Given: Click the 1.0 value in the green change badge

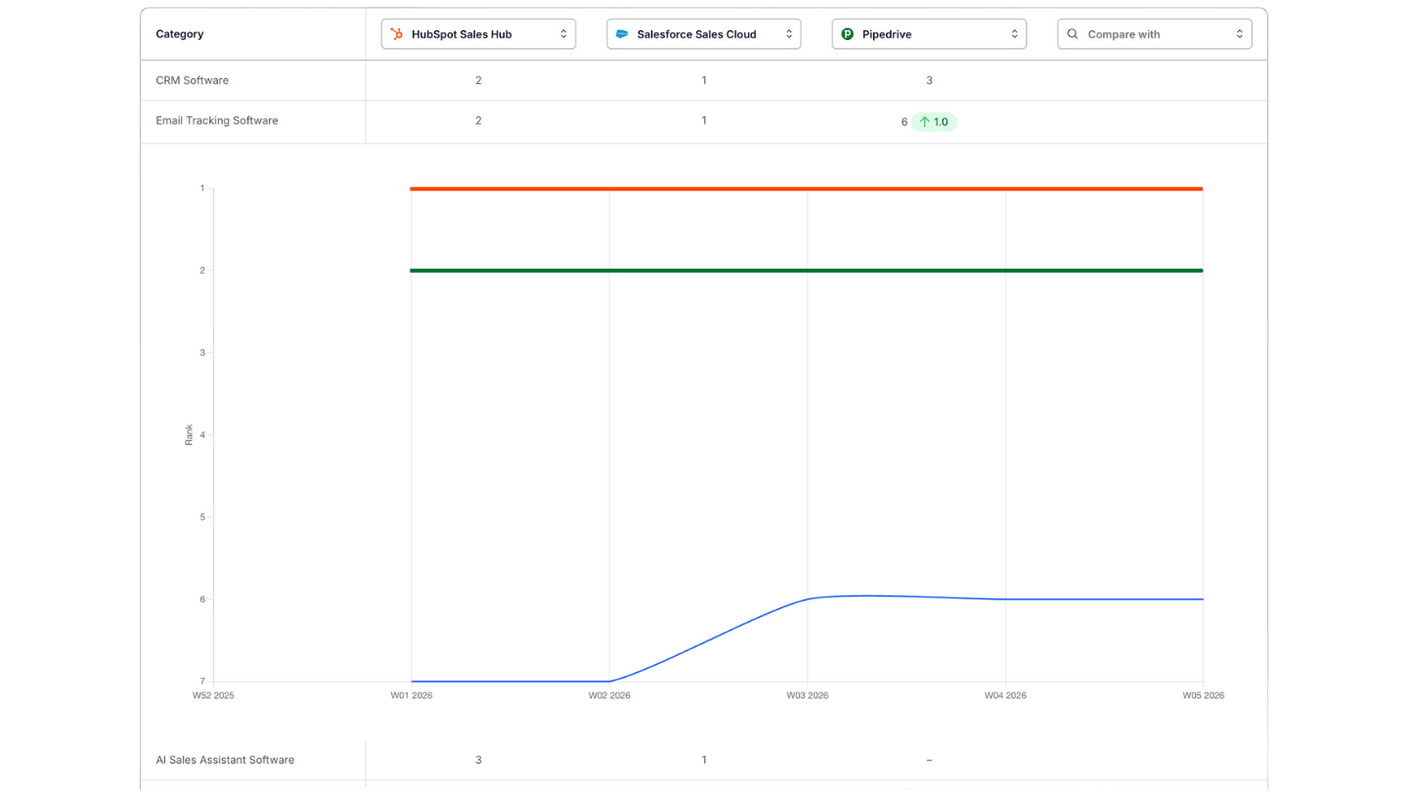Looking at the screenshot, I should pyautogui.click(x=941, y=122).
